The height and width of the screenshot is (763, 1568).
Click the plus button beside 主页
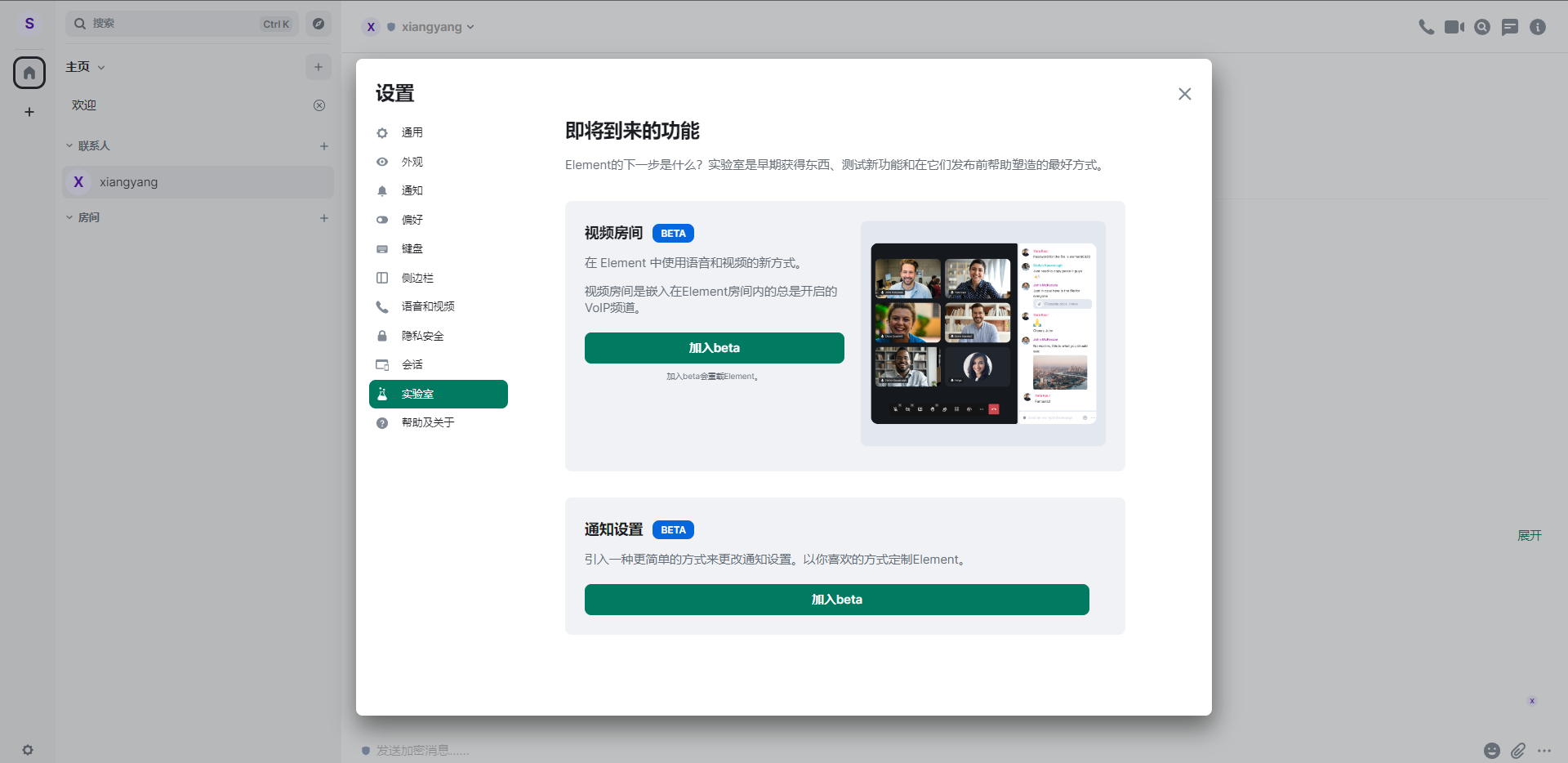tap(318, 67)
